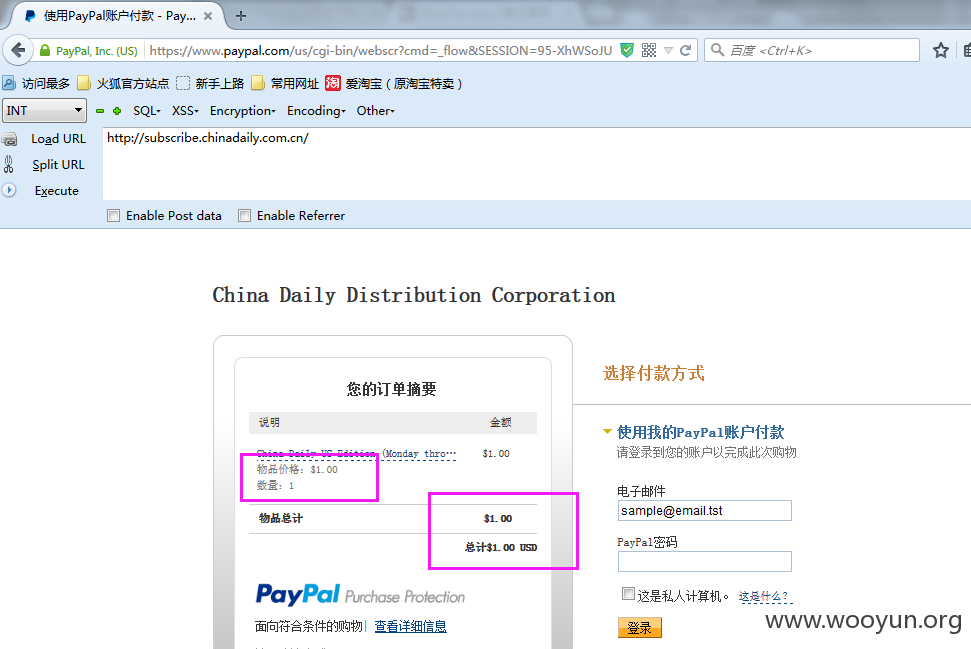Click Execute button
Viewport: 971px width, 649px height.
[56, 191]
